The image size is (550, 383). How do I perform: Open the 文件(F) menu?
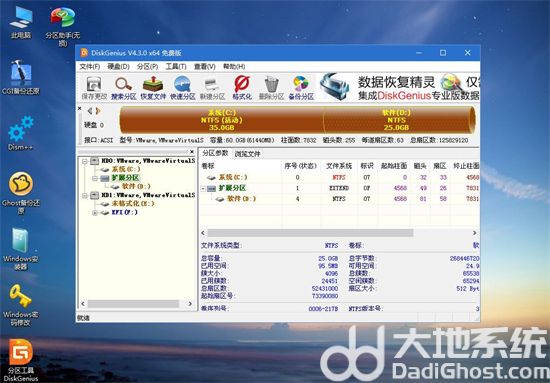tap(90, 66)
